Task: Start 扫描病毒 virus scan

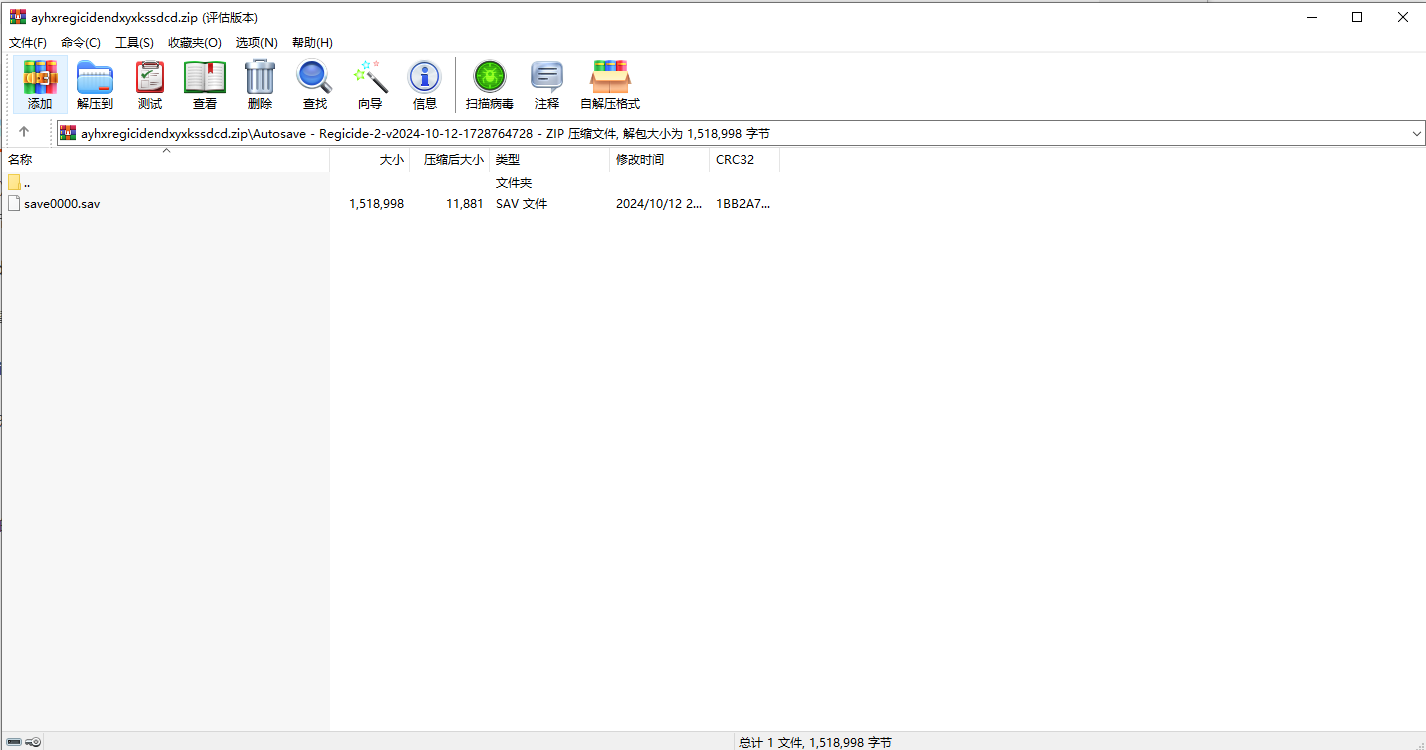Action: coord(490,84)
